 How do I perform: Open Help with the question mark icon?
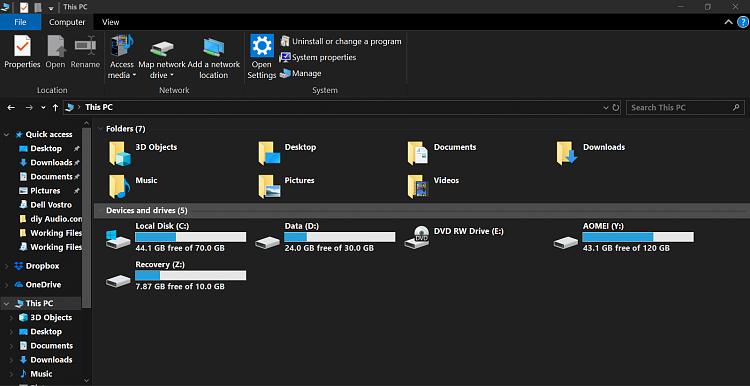click(743, 22)
